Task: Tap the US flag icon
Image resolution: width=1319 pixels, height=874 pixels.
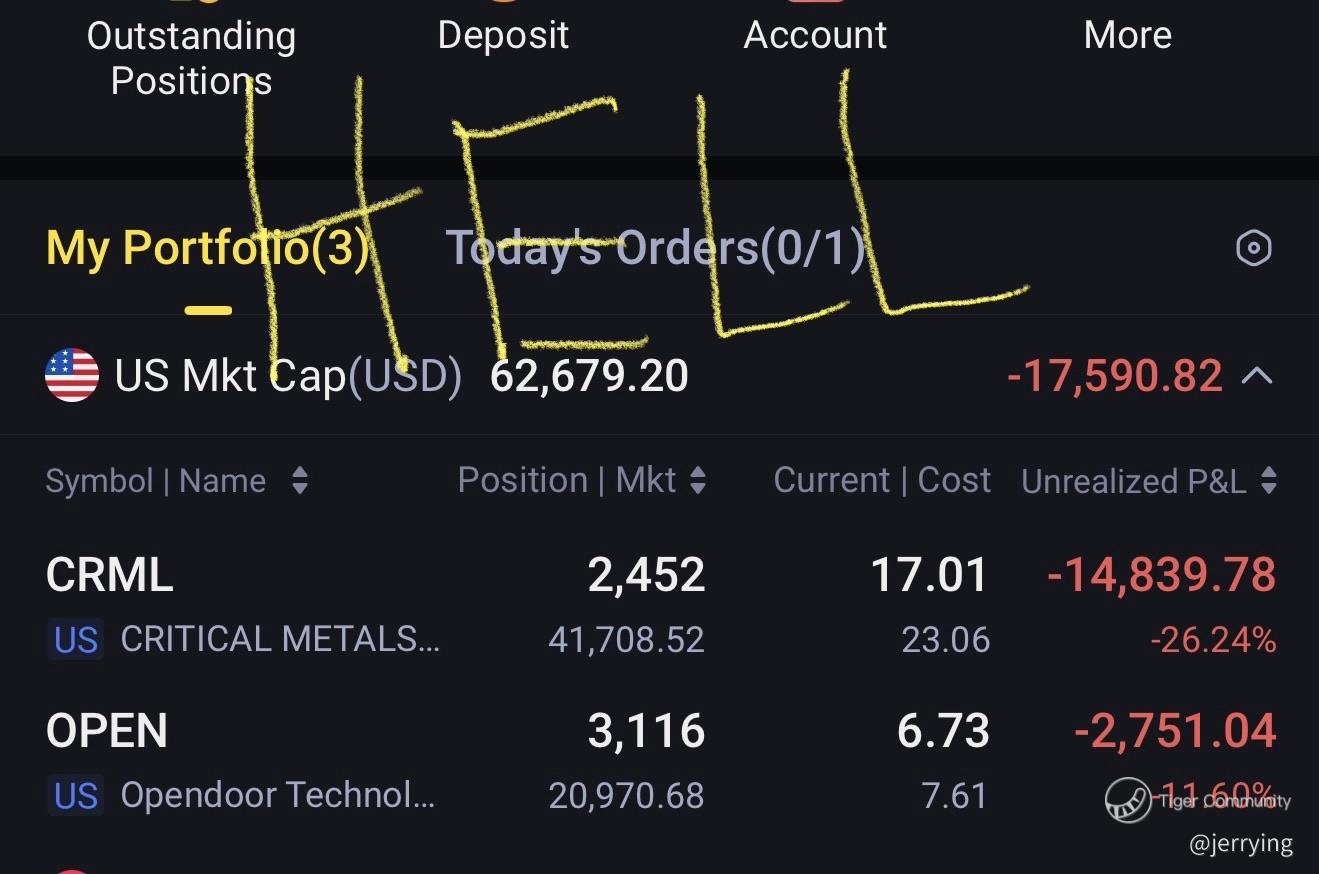Action: (x=72, y=376)
